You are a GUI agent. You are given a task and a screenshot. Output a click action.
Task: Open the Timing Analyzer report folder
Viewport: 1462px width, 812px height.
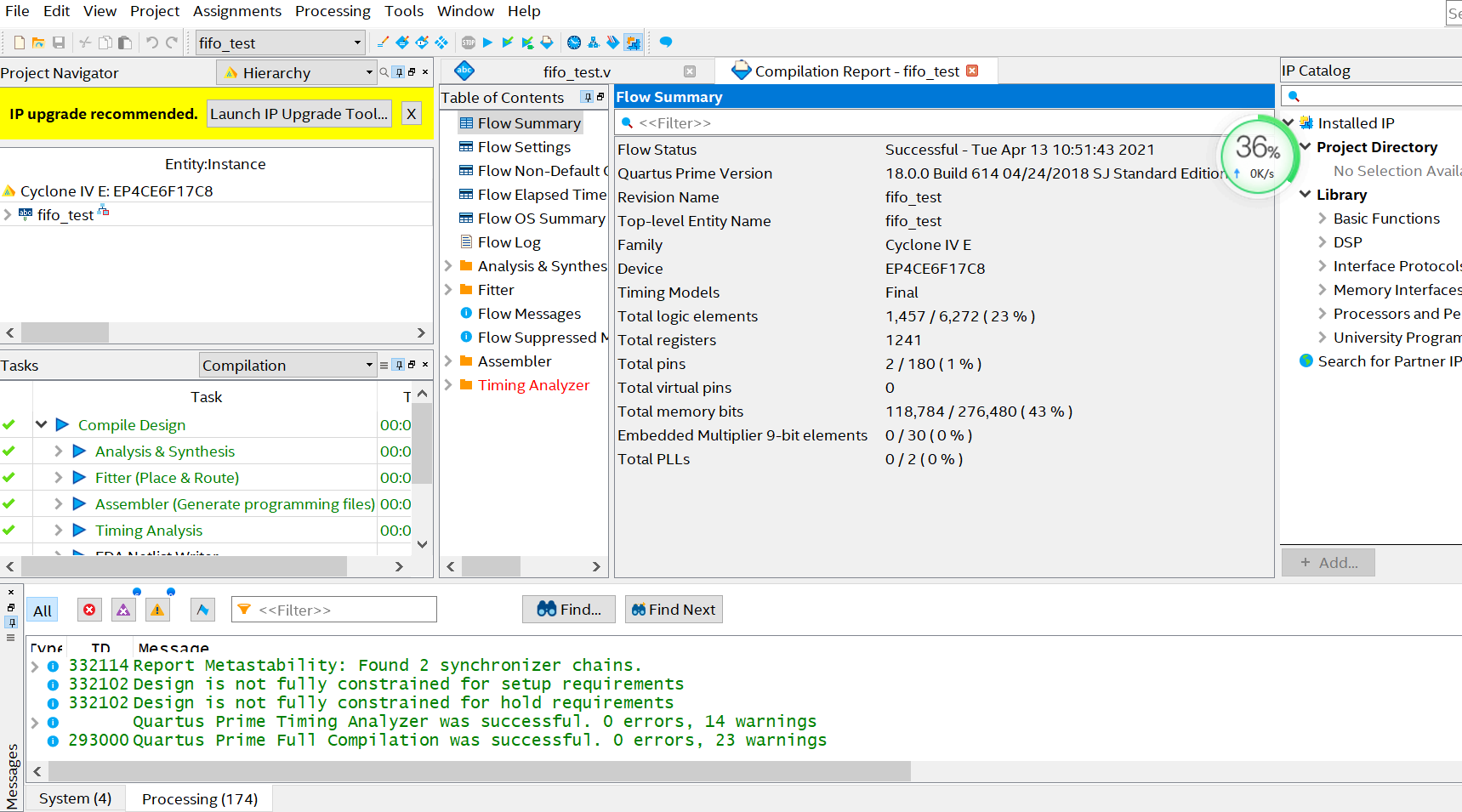point(533,385)
